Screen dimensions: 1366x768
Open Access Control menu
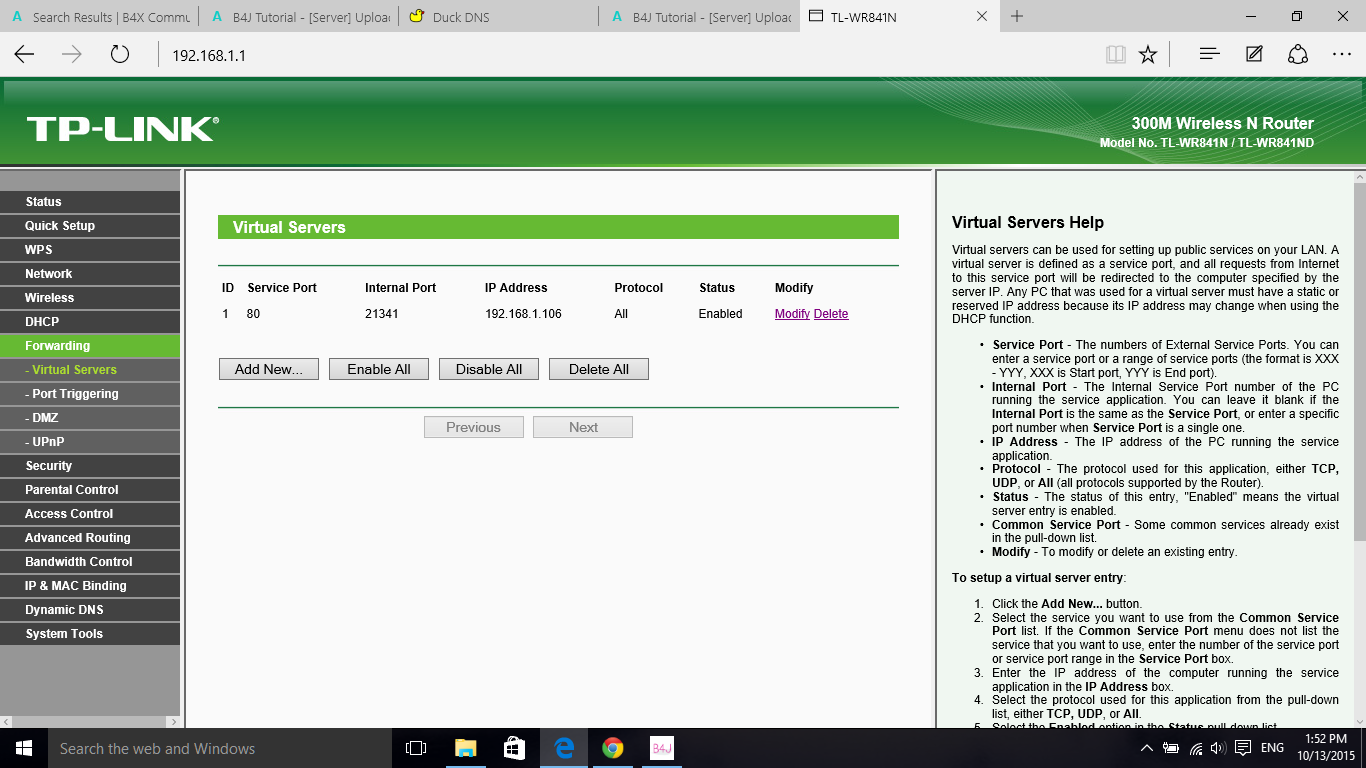click(x=90, y=514)
